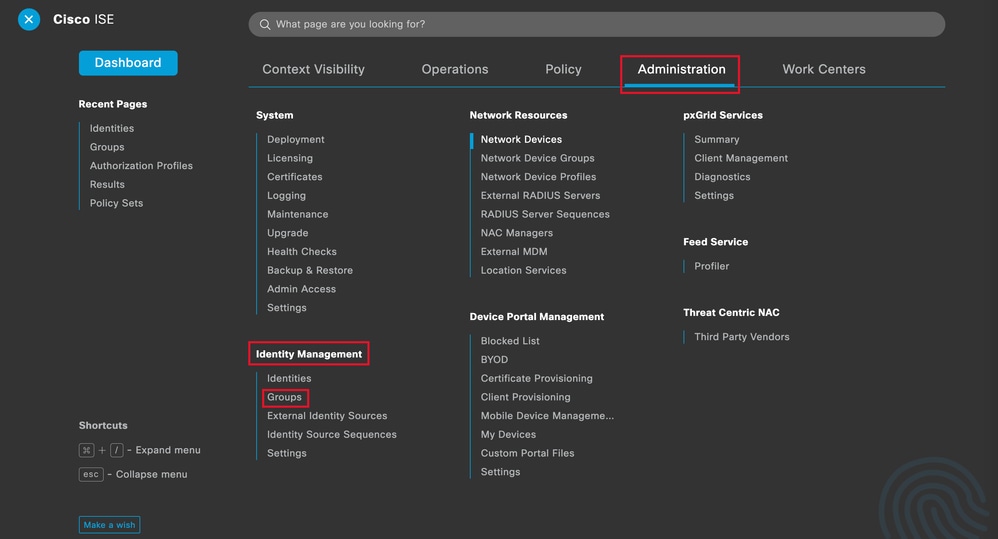Click the Network Resources heading
This screenshot has height=539, width=998.
coord(518,115)
